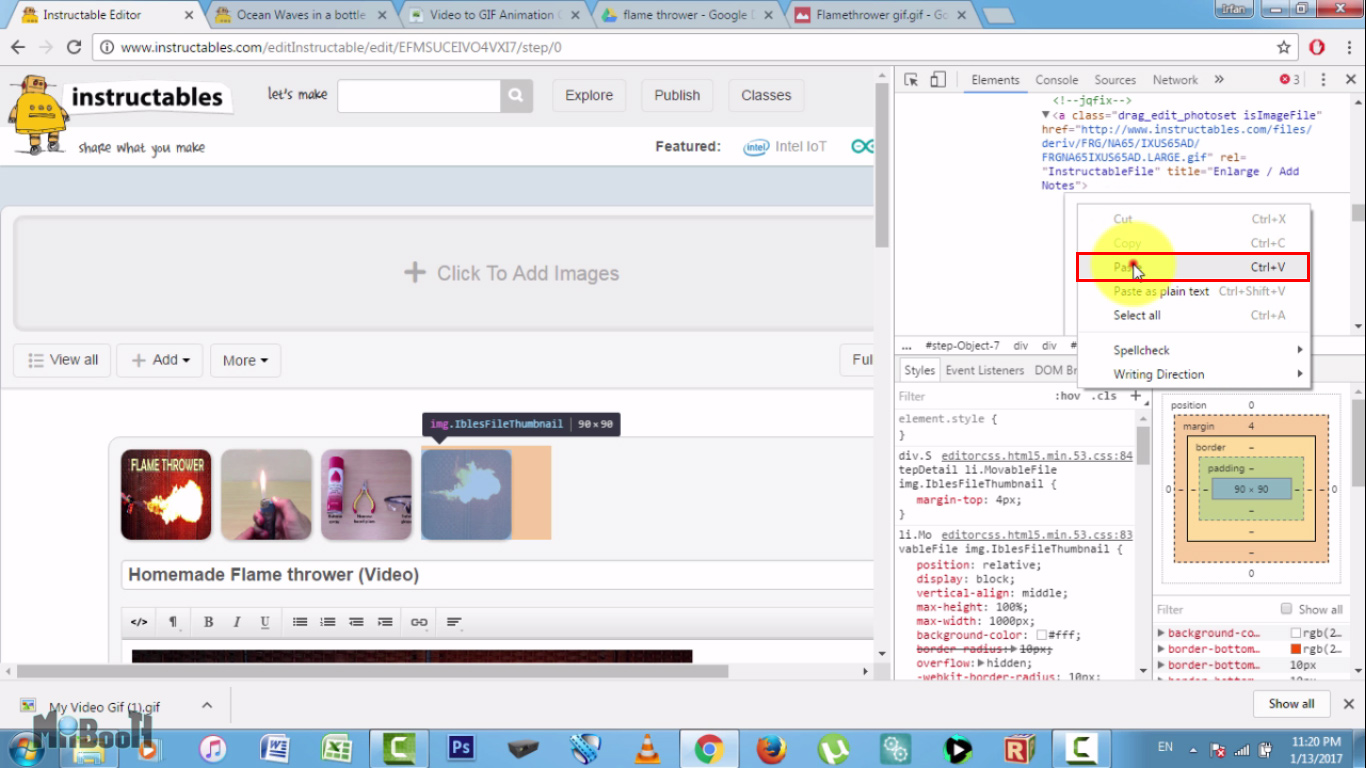The height and width of the screenshot is (768, 1366).
Task: Expand the first border-bottom computed property with orange swatch
Action: [x=1161, y=649]
